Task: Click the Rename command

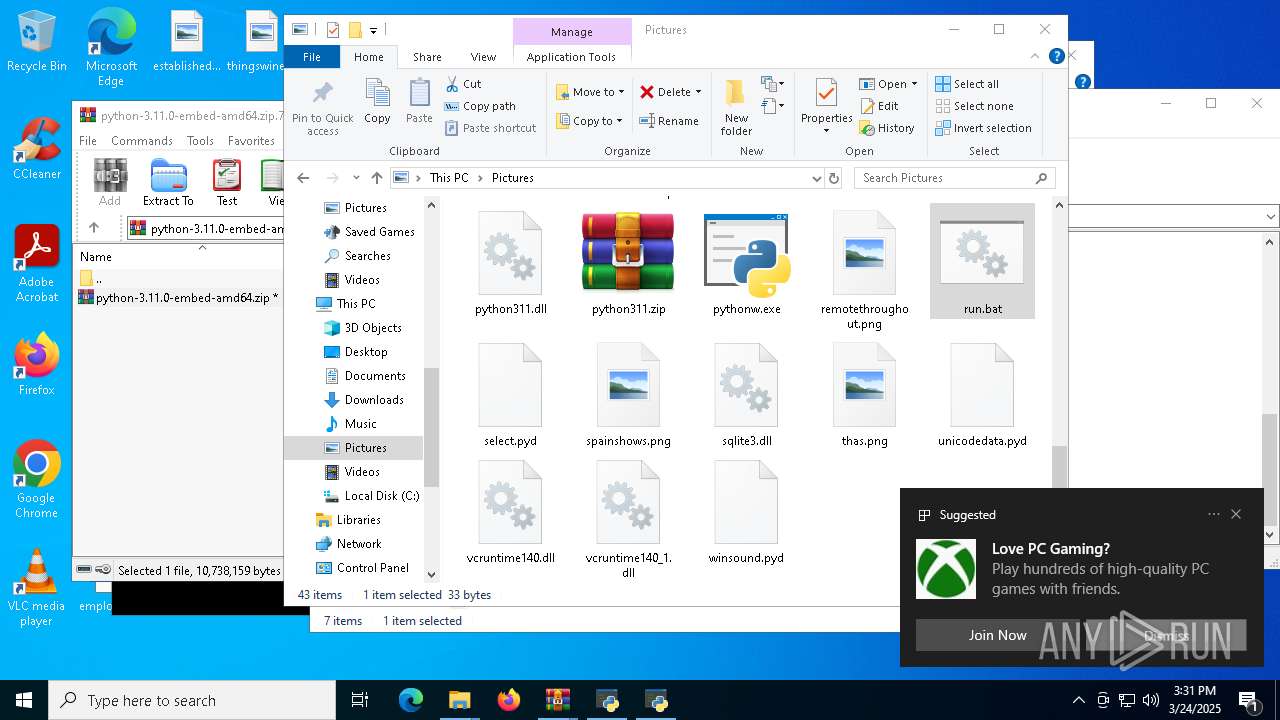Action: pos(670,121)
